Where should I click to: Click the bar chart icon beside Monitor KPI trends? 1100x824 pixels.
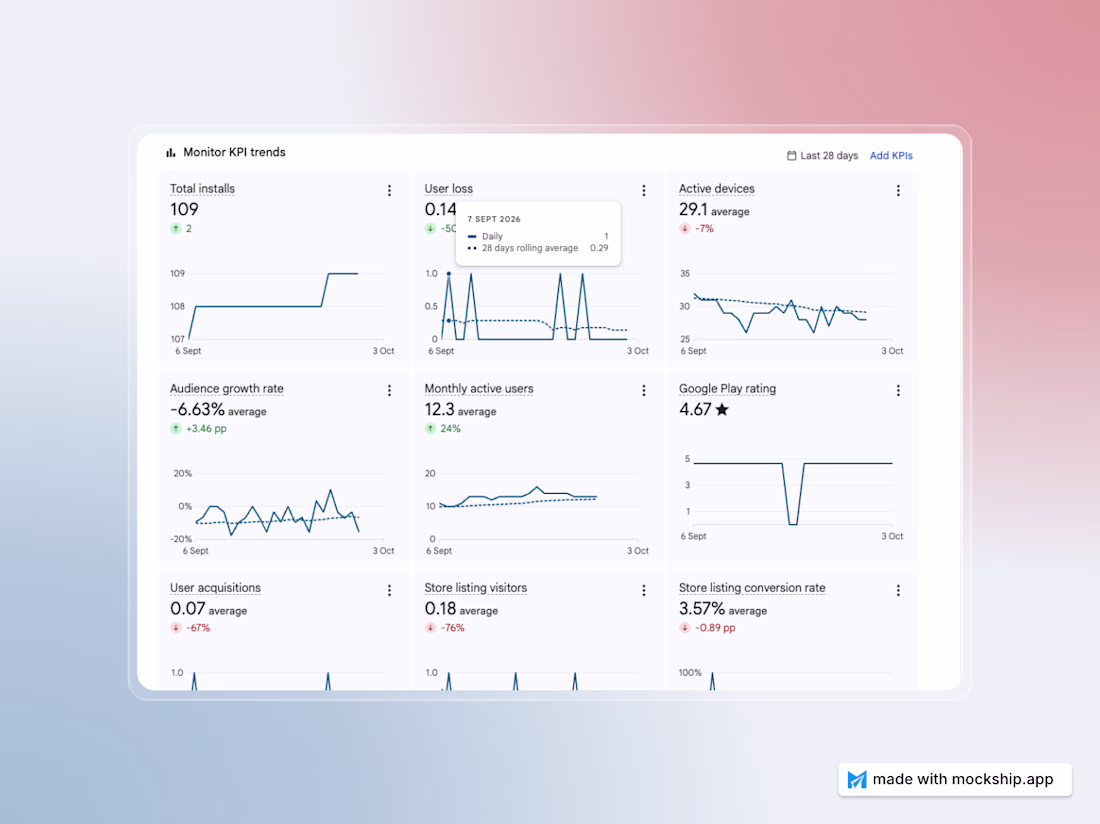(170, 152)
